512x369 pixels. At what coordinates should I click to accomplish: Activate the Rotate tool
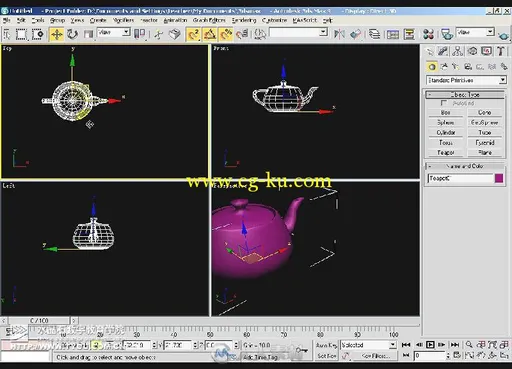coord(72,34)
